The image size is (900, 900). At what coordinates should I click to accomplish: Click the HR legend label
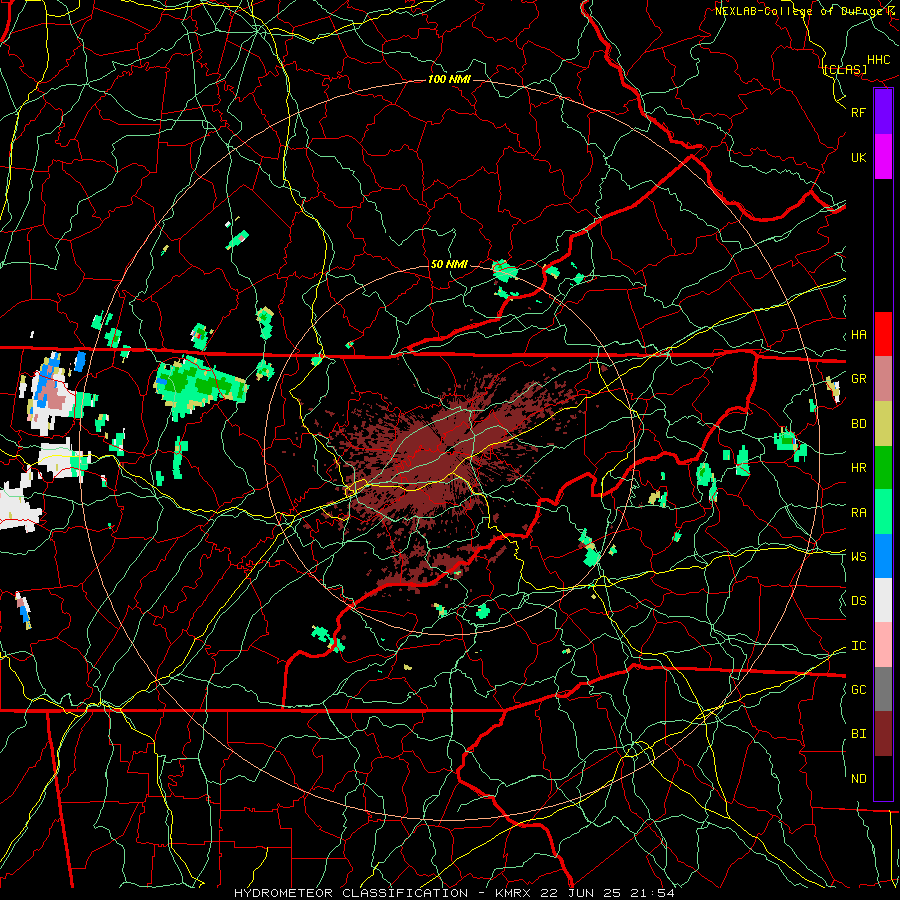click(x=858, y=468)
